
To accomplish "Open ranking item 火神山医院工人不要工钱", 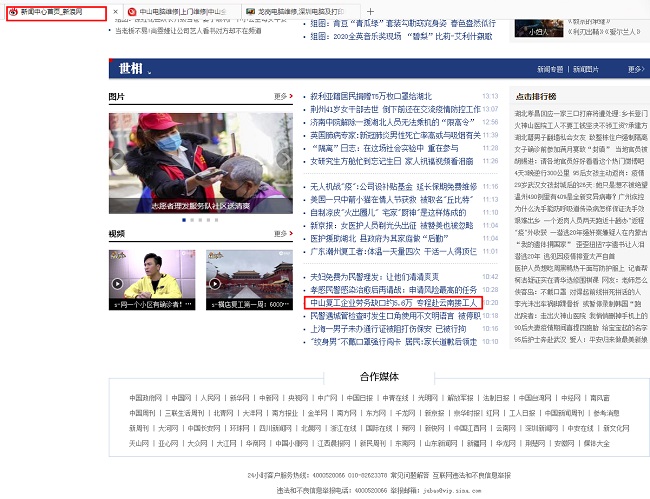I will pyautogui.click(x=580, y=125).
